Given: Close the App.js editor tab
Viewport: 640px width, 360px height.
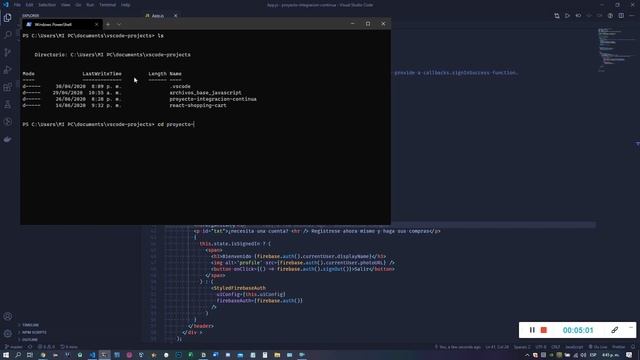Looking at the screenshot, I should (x=176, y=16).
